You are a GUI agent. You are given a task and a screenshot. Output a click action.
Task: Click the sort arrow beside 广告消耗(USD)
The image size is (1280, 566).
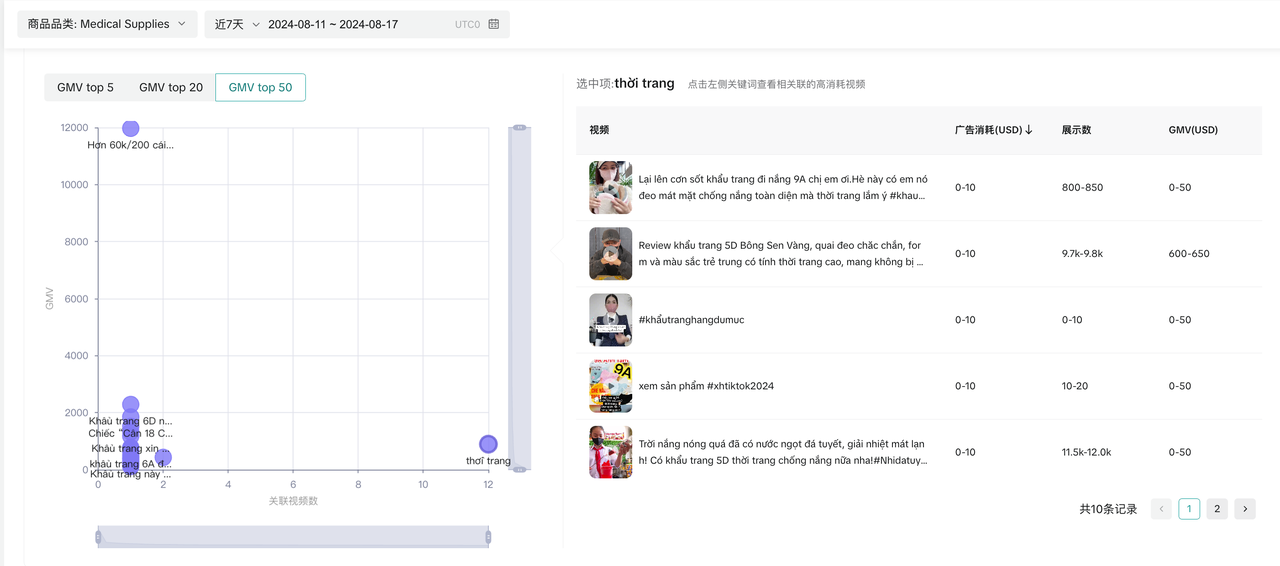coord(1029,130)
